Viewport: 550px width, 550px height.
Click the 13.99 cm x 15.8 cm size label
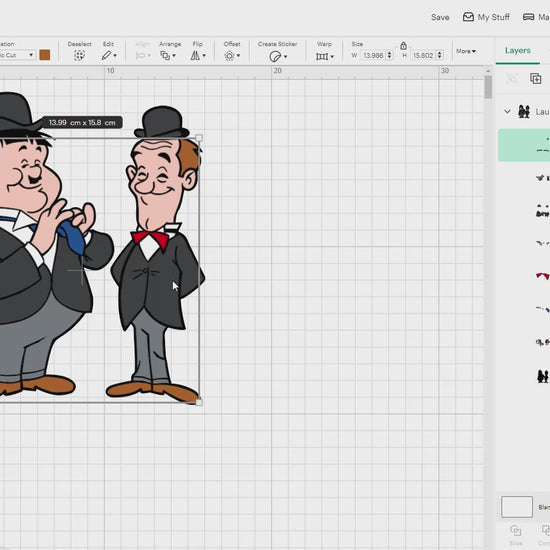[82, 122]
